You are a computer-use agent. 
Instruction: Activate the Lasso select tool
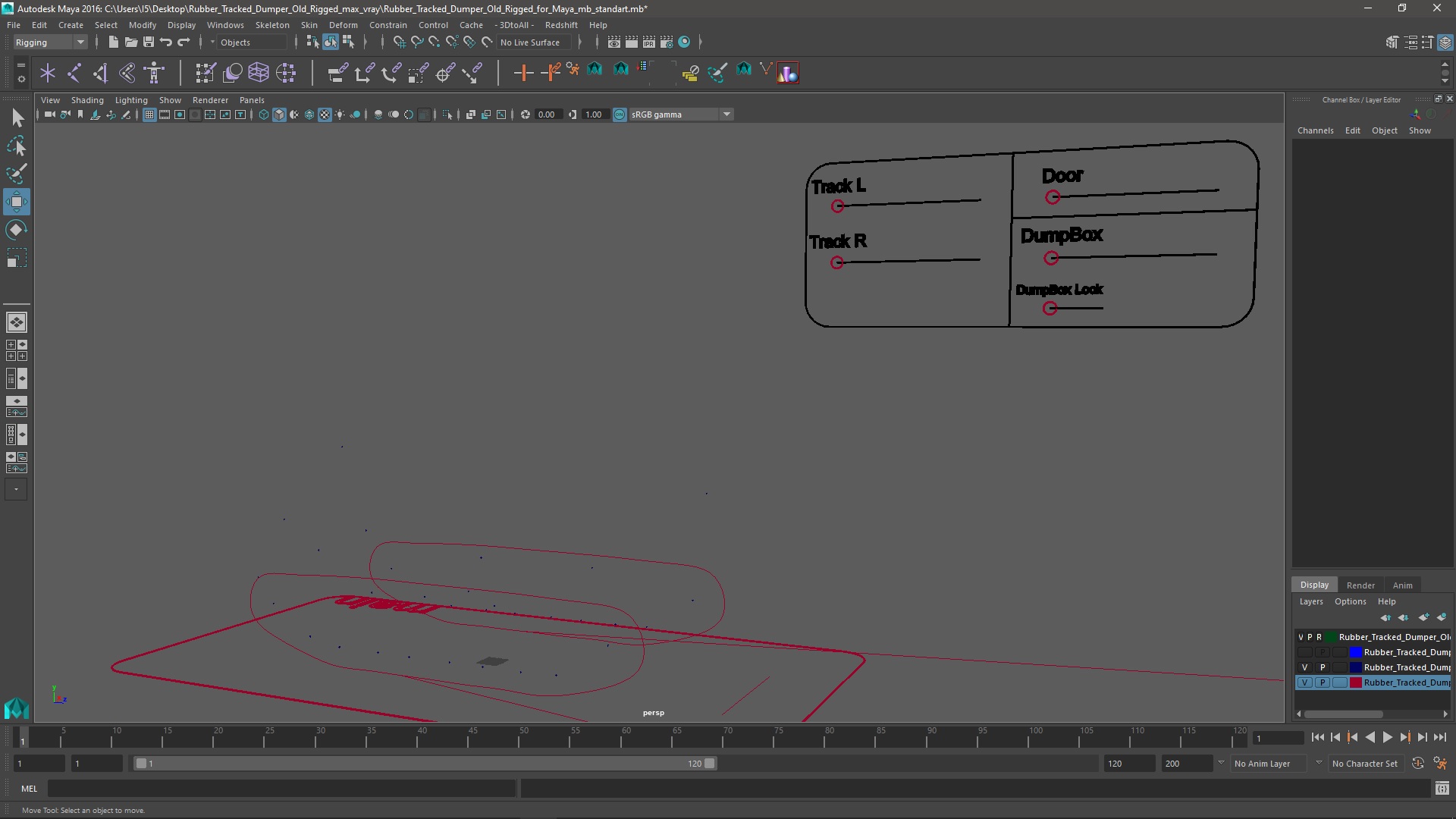coord(17,146)
